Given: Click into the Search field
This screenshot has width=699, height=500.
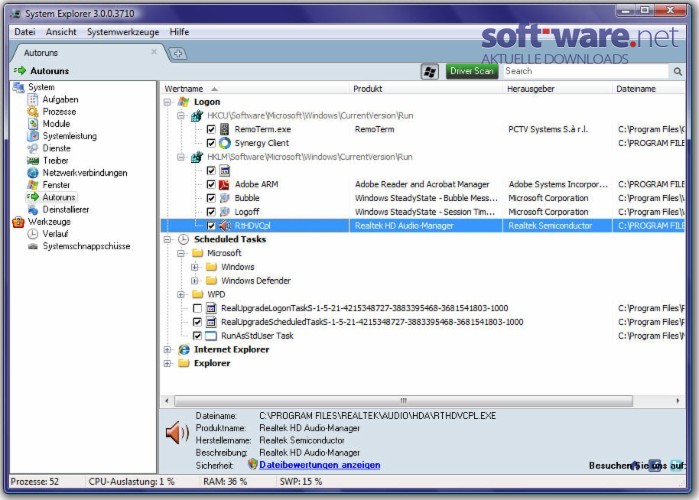Looking at the screenshot, I should pyautogui.click(x=586, y=71).
